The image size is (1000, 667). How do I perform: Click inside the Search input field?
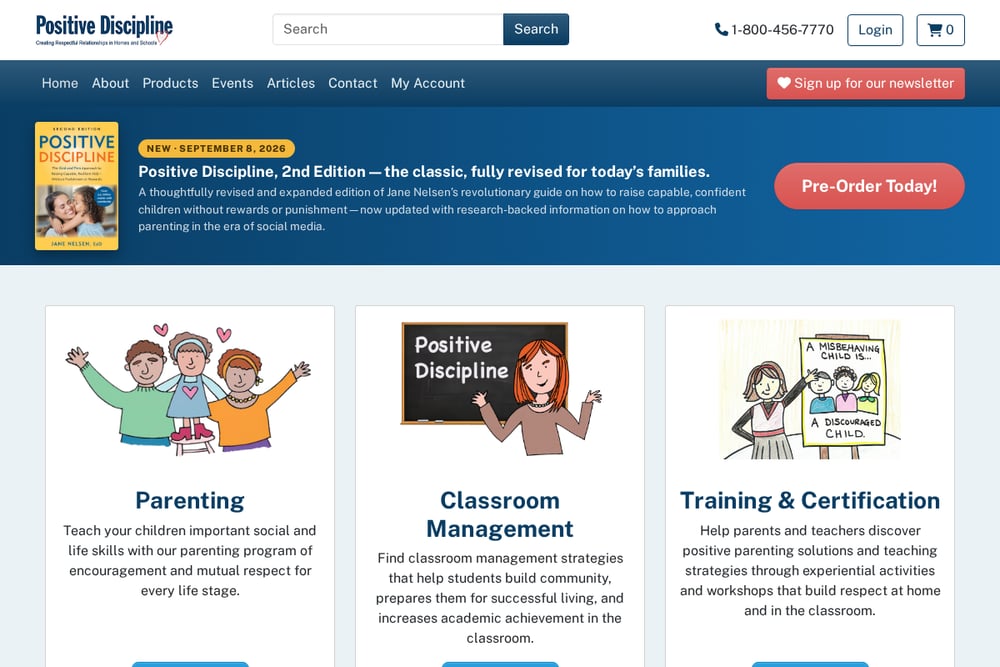[388, 29]
